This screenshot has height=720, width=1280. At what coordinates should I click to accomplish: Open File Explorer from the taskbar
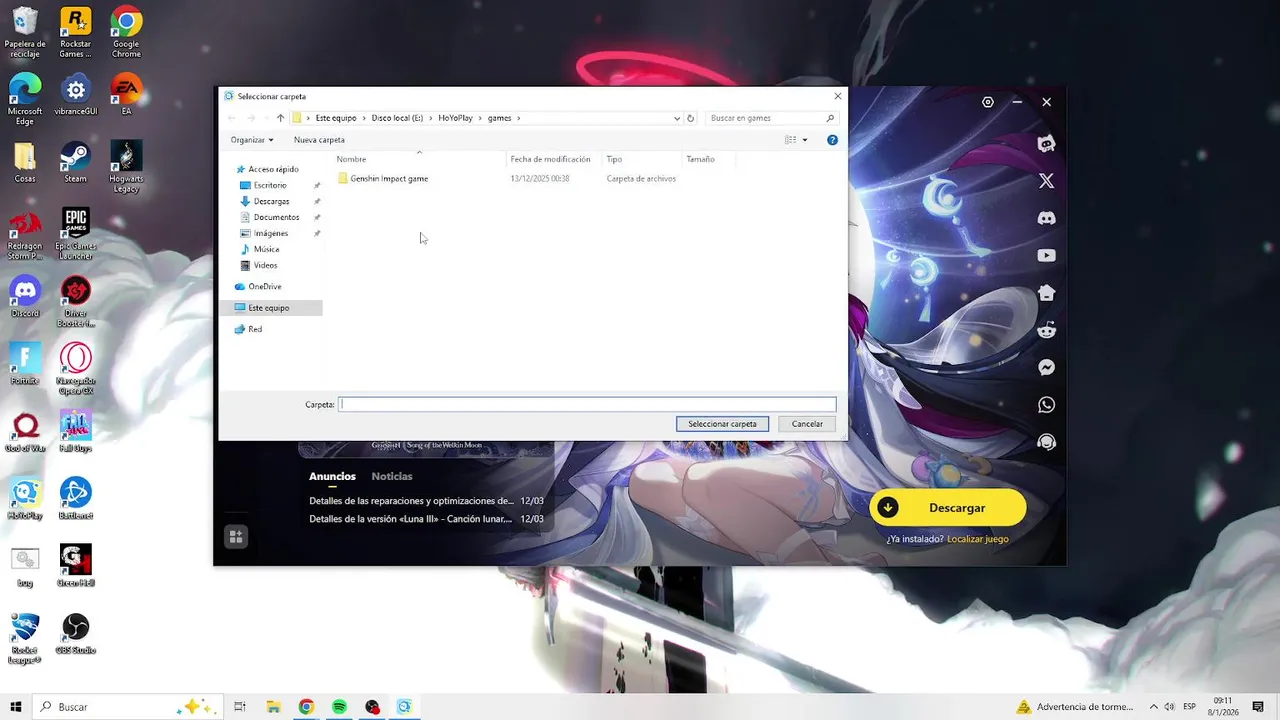click(273, 707)
